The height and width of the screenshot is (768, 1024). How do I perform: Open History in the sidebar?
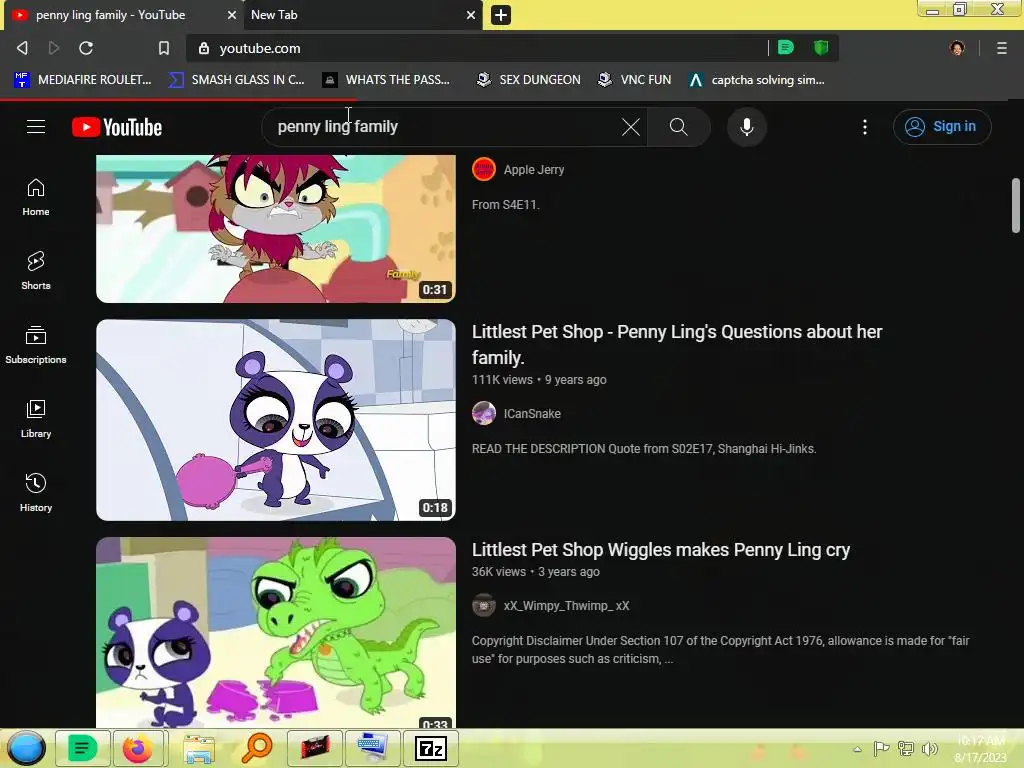click(x=36, y=492)
